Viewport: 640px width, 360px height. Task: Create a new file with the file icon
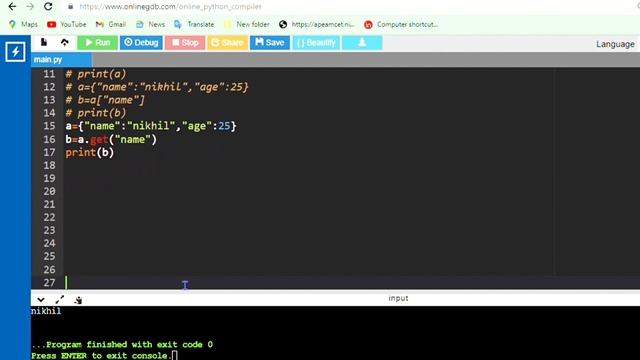[44, 42]
